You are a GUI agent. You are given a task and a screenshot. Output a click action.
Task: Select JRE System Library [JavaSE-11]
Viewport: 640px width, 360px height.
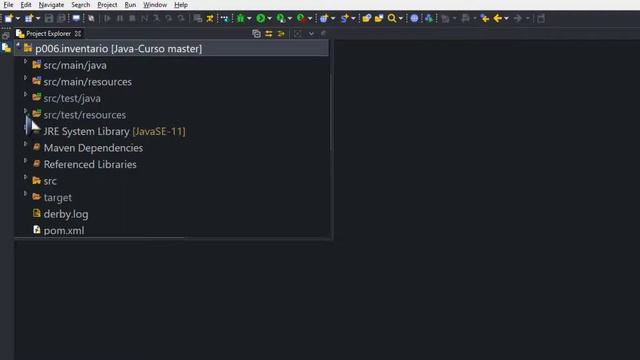pos(114,131)
